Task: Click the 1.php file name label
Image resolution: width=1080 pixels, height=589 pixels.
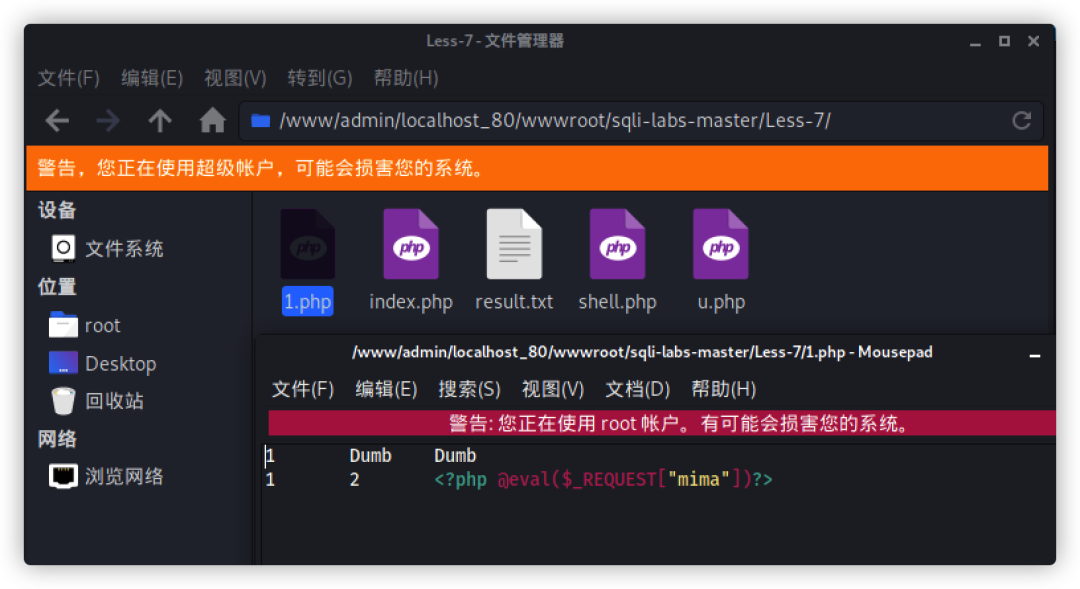Action: click(x=308, y=302)
